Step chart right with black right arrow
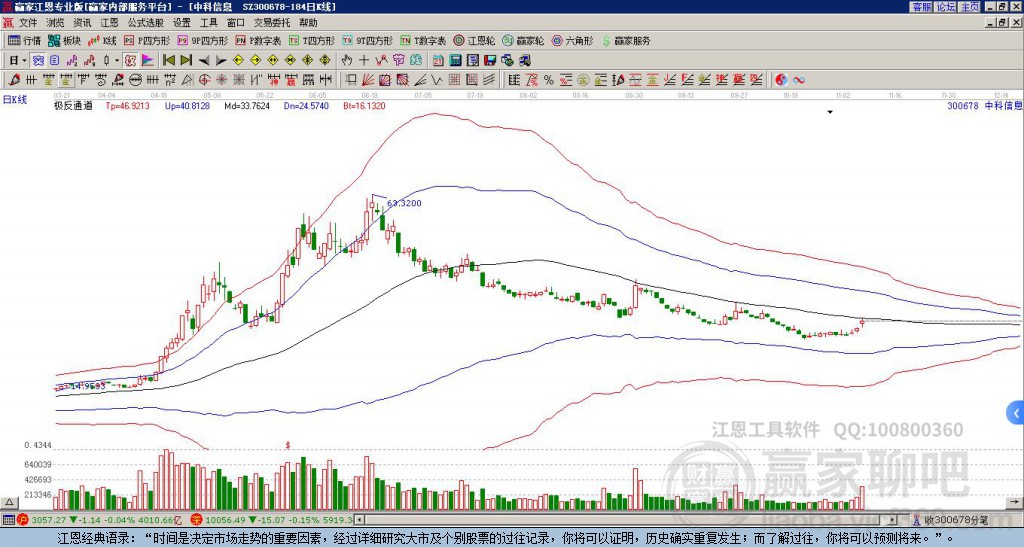Image resolution: width=1024 pixels, height=548 pixels. pyautogui.click(x=221, y=61)
